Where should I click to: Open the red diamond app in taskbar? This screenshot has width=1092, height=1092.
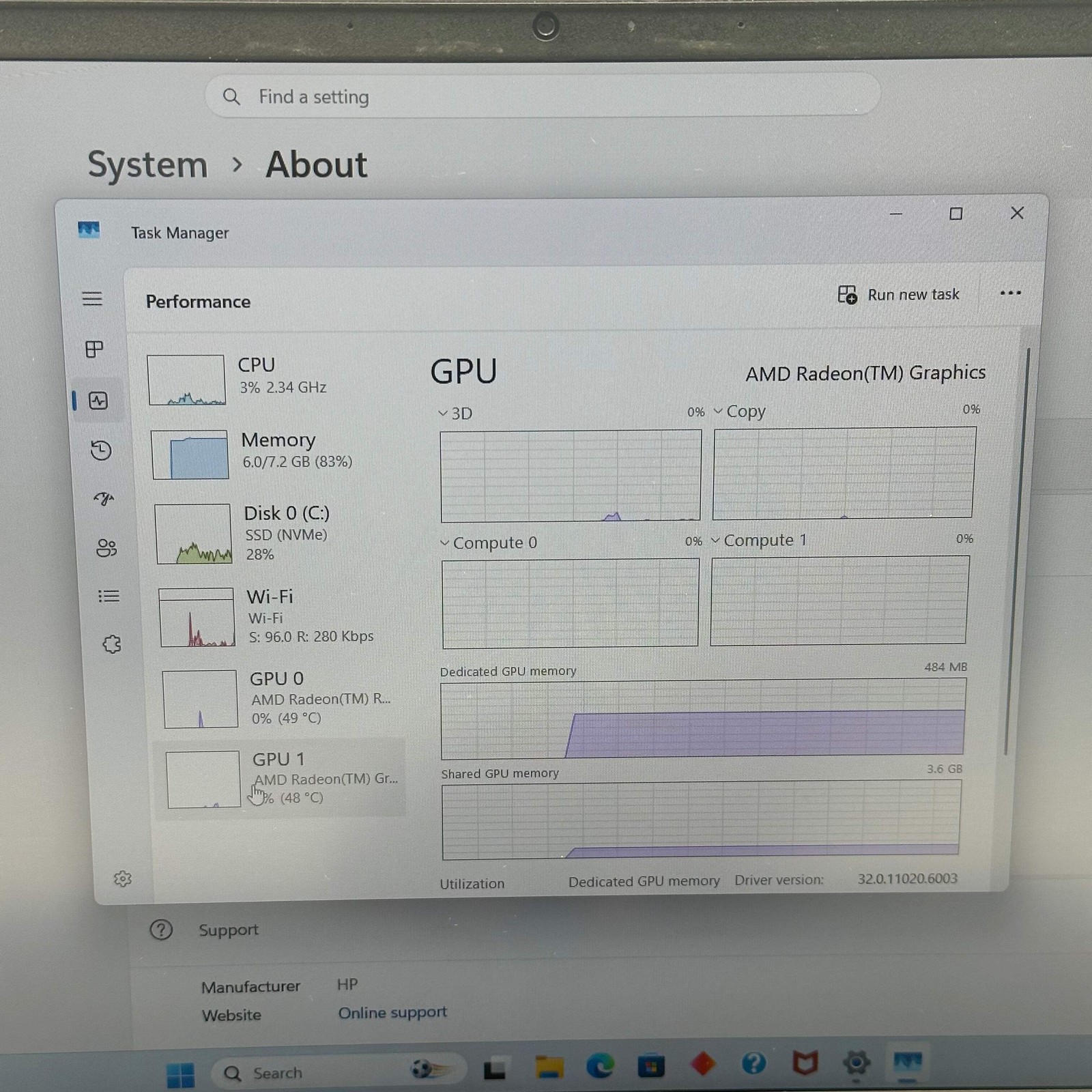(x=703, y=1063)
